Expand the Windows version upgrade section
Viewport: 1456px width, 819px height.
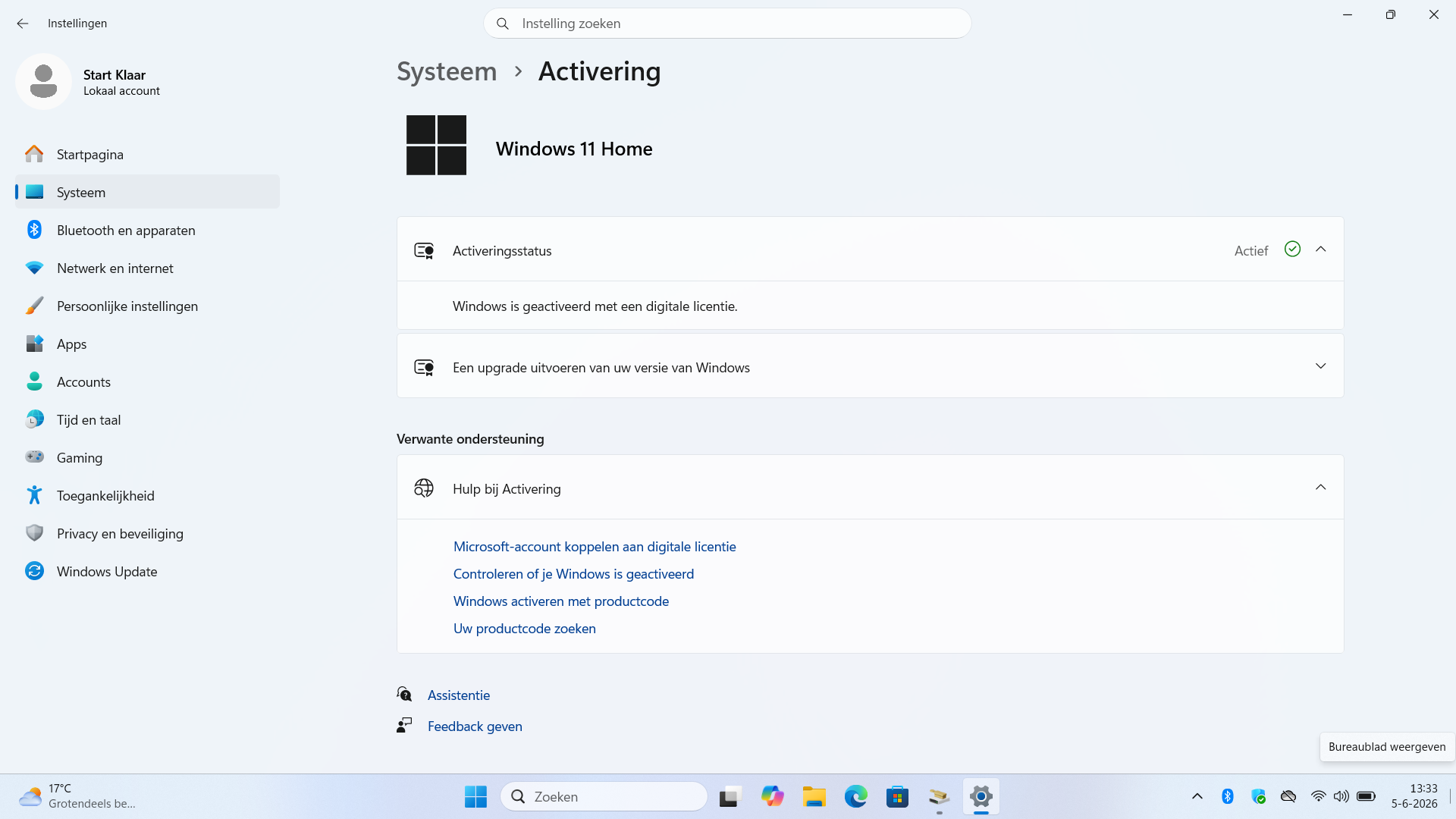click(x=1320, y=366)
